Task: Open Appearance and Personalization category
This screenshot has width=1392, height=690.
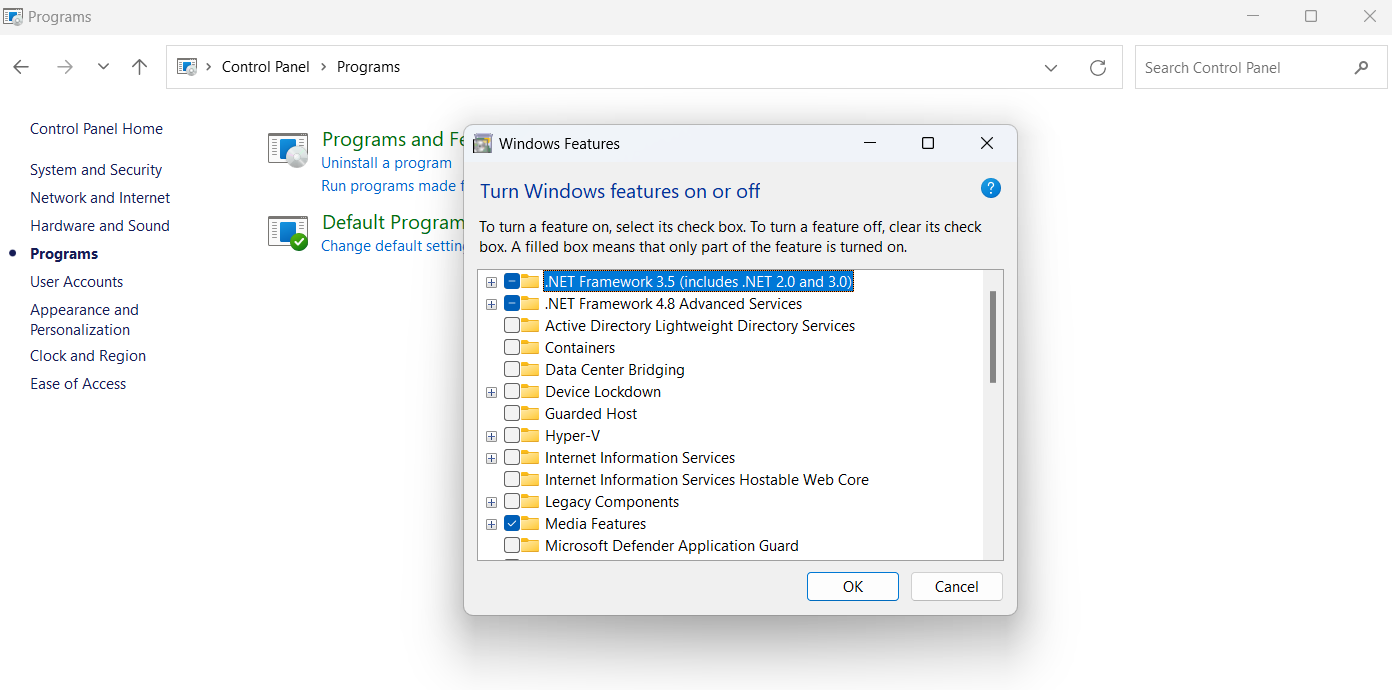Action: coord(84,320)
